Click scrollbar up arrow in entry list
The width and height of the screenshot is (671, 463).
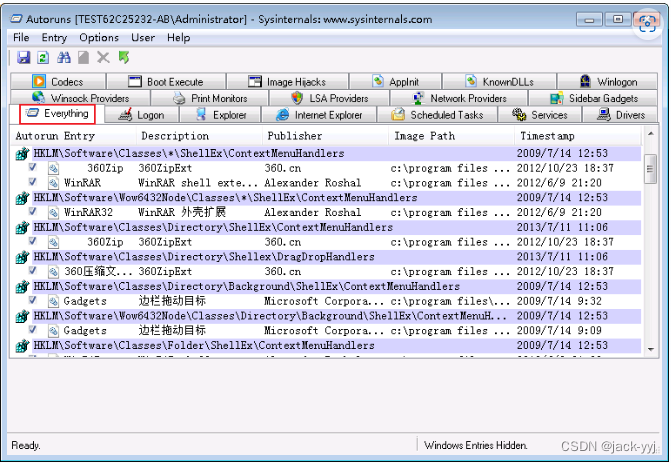650,134
